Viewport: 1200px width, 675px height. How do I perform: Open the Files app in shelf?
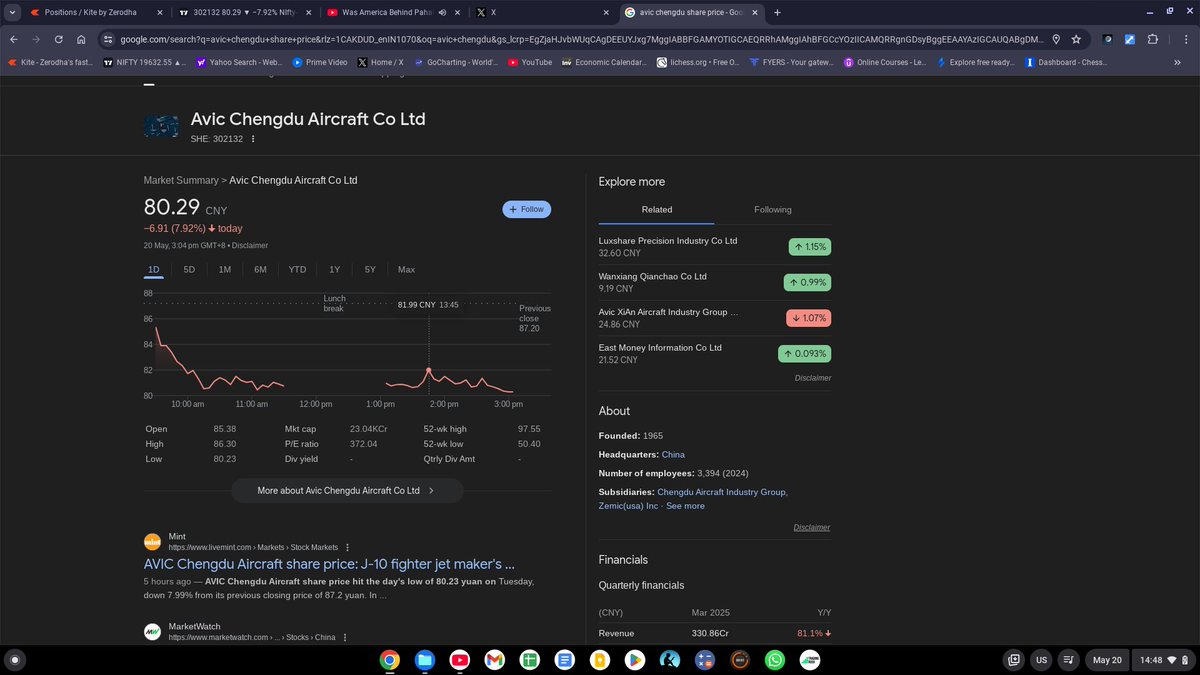pyautogui.click(x=424, y=660)
